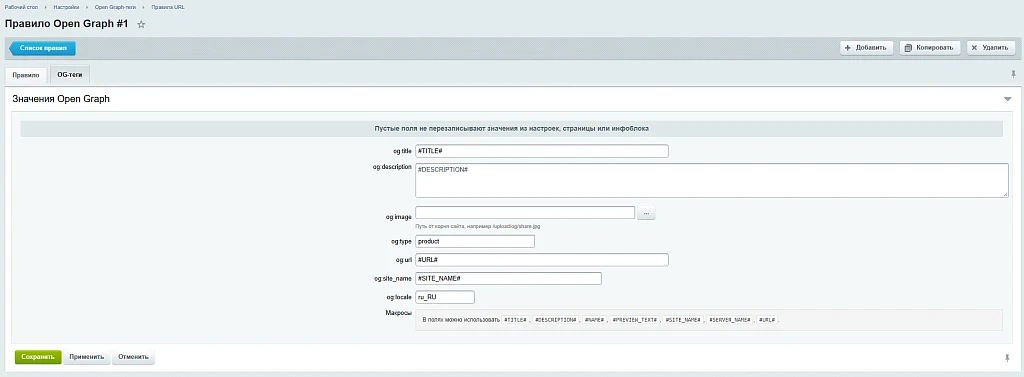Click the Копировать button
1024x377 pixels.
click(x=931, y=48)
